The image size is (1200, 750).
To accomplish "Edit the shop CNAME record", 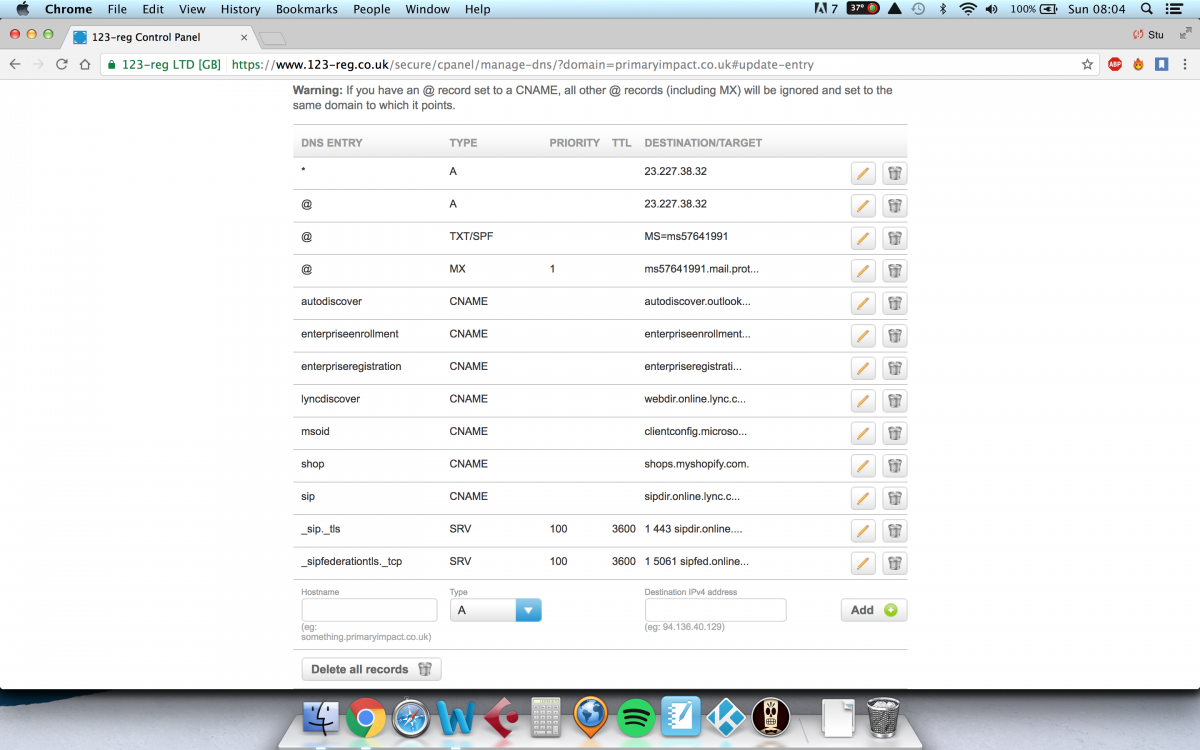I will point(863,466).
